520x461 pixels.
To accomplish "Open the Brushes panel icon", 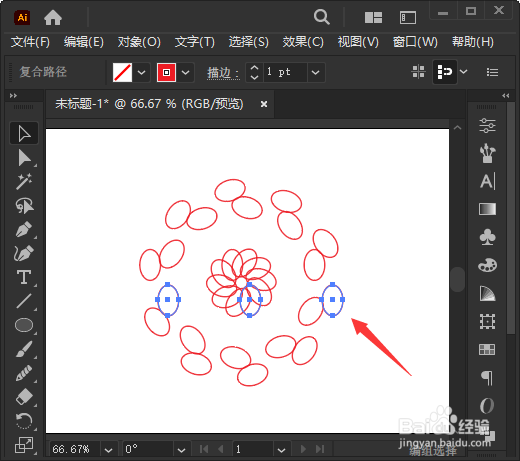I will 487,153.
